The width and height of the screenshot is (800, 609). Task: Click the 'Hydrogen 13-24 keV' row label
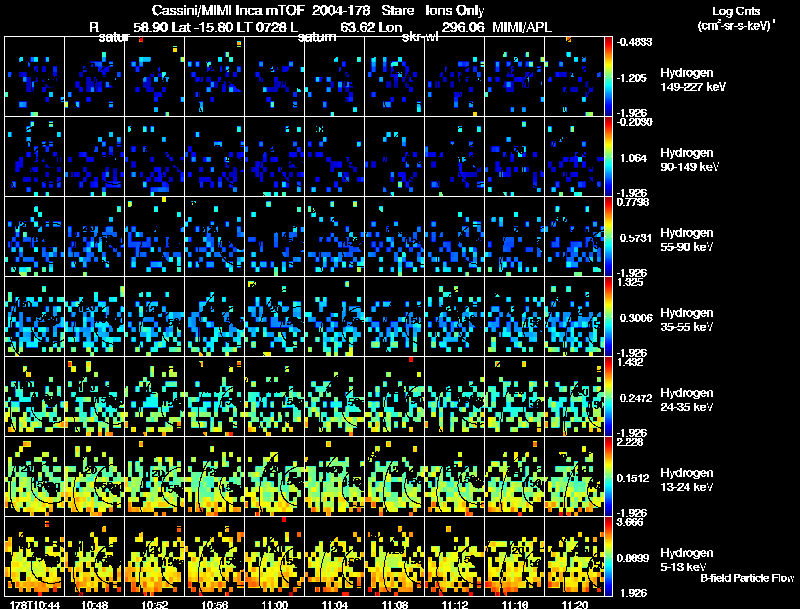tap(687, 480)
